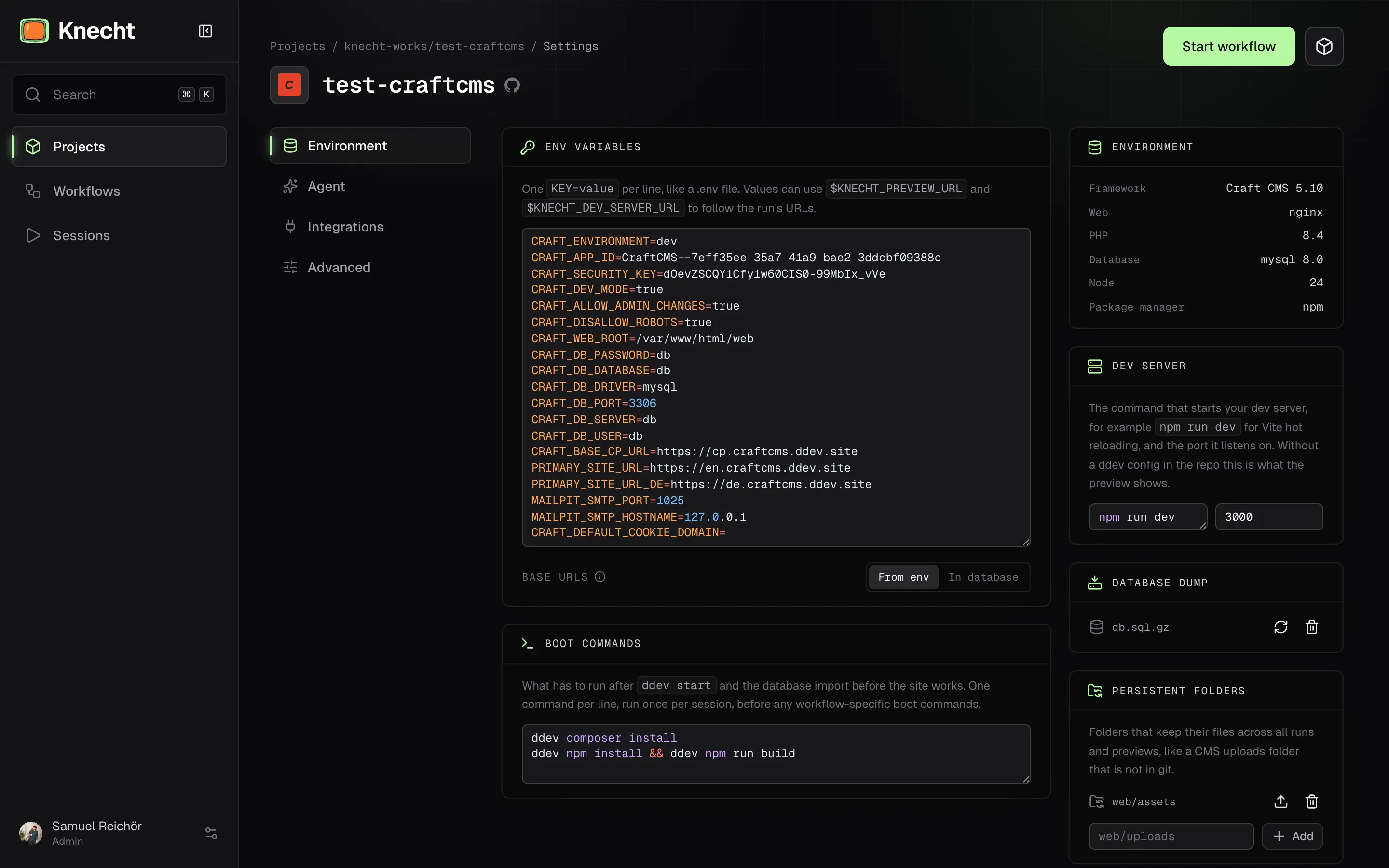The width and height of the screenshot is (1389, 868).
Task: Go to Workflows in the sidebar
Action: 119,191
